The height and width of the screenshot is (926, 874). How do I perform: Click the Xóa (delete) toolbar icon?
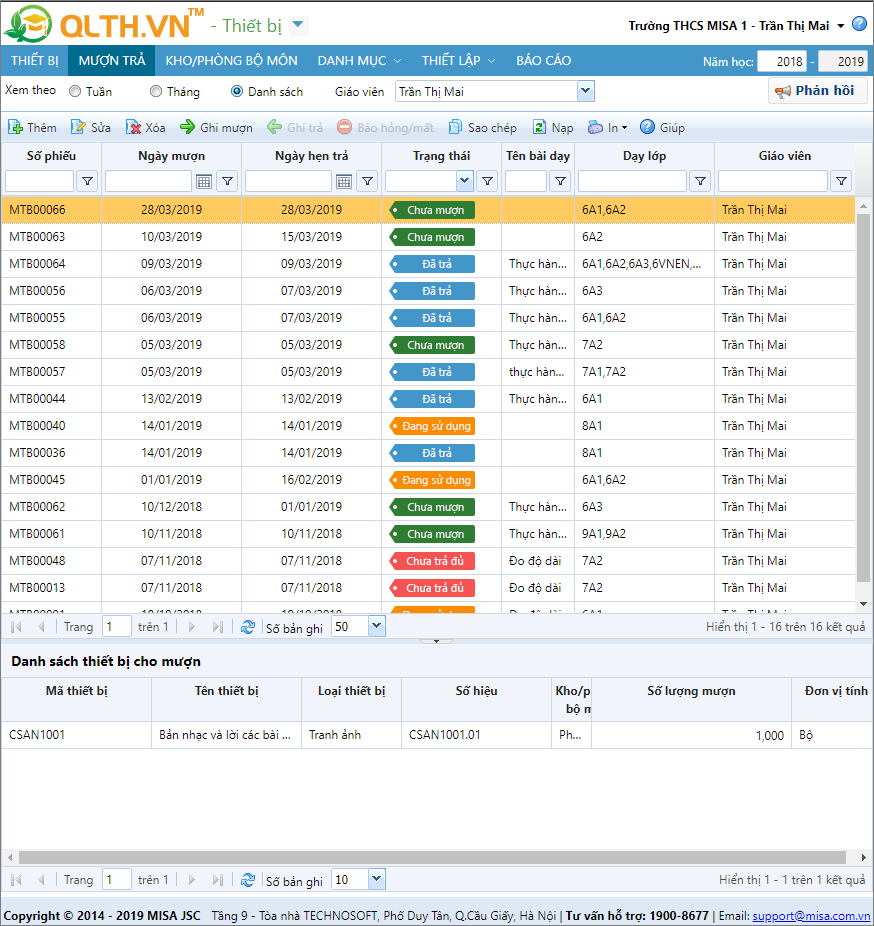click(133, 127)
